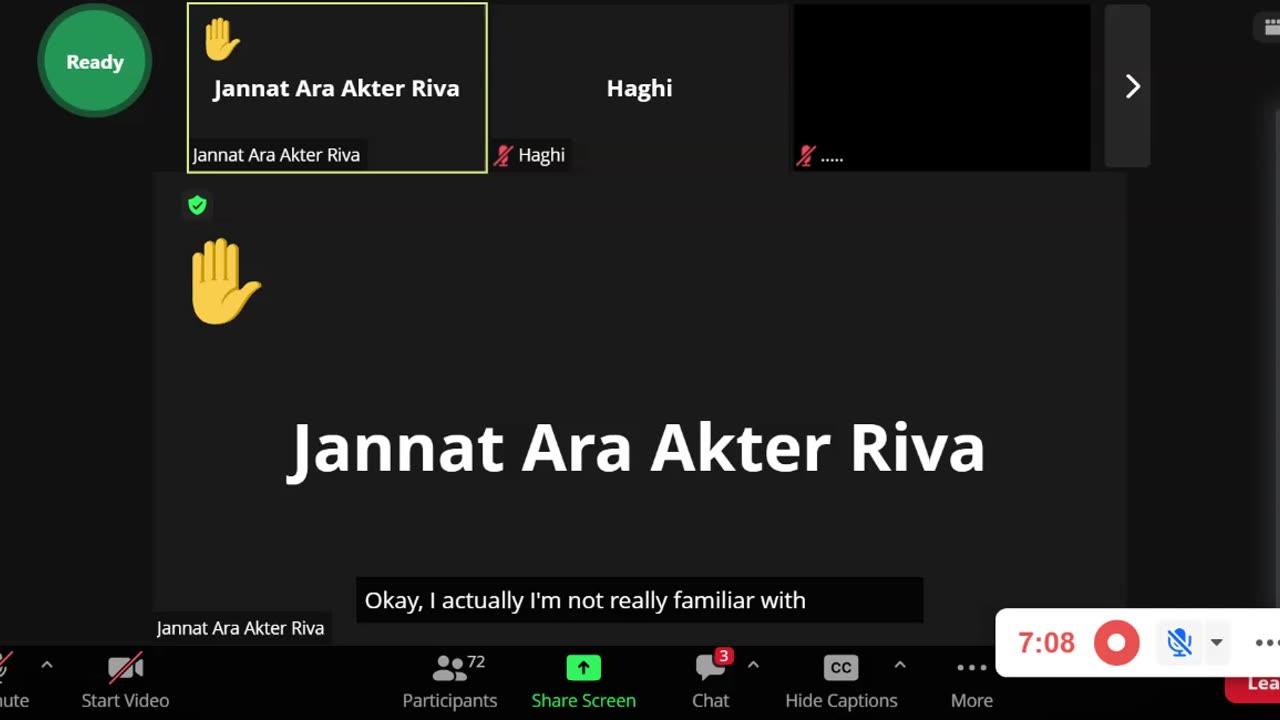Click muted mic icon on dotted-name thumbnail
Image resolution: width=1280 pixels, height=720 pixels.
click(x=806, y=156)
